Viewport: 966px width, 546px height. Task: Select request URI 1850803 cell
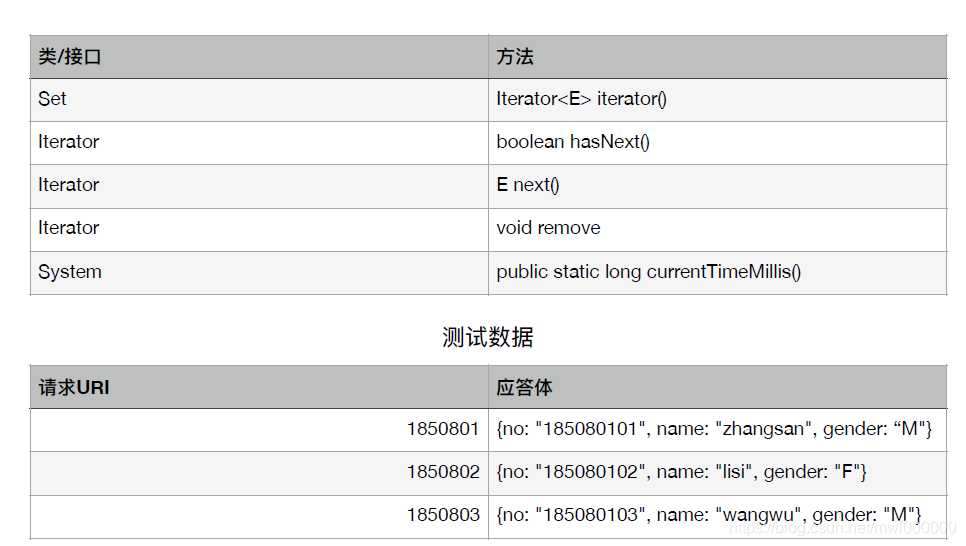click(x=259, y=516)
